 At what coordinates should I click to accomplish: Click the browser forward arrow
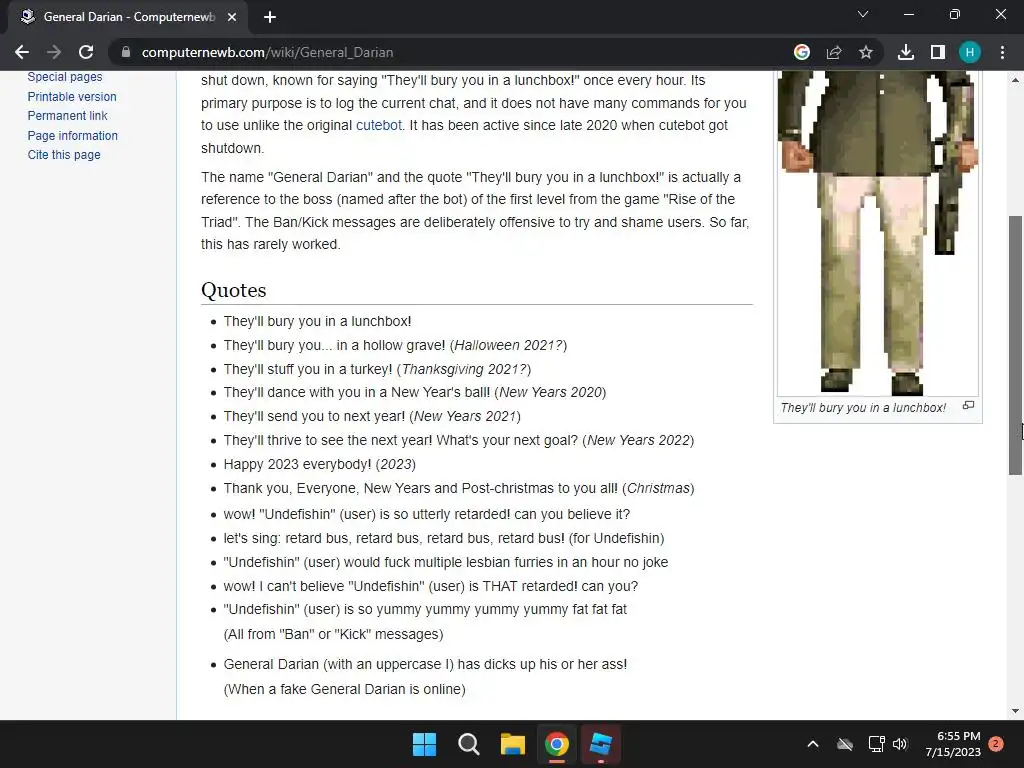coord(54,52)
